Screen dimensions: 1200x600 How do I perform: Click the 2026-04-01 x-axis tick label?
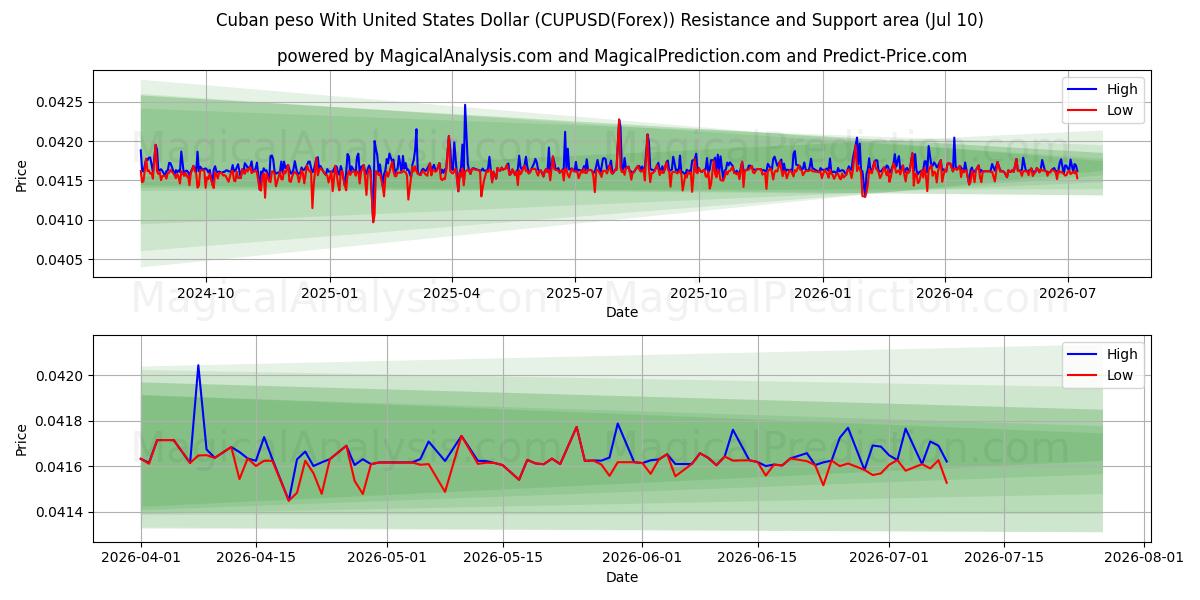[141, 558]
